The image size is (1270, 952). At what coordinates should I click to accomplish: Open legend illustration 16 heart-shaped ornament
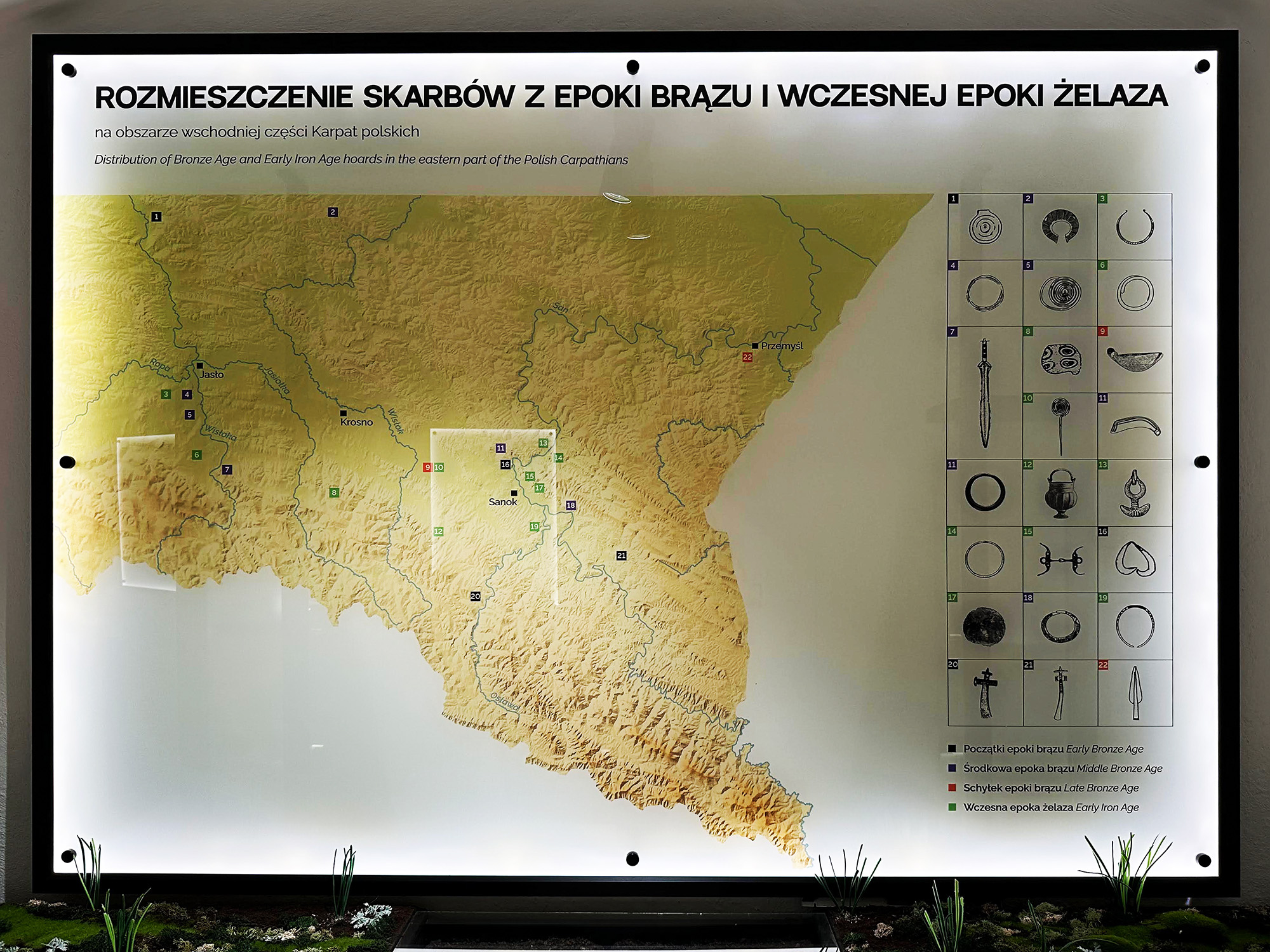1135,559
